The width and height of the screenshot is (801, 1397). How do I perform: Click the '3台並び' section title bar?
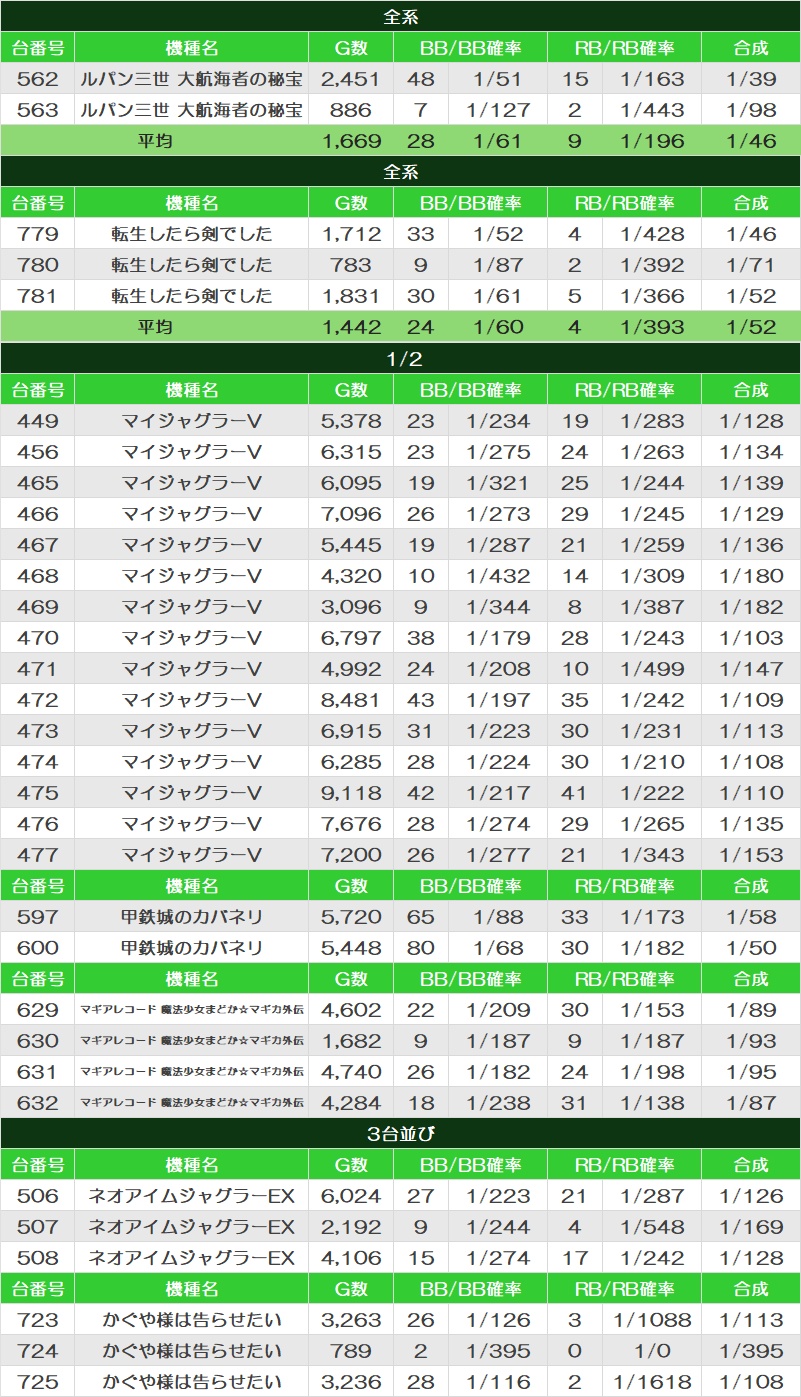pos(400,1134)
